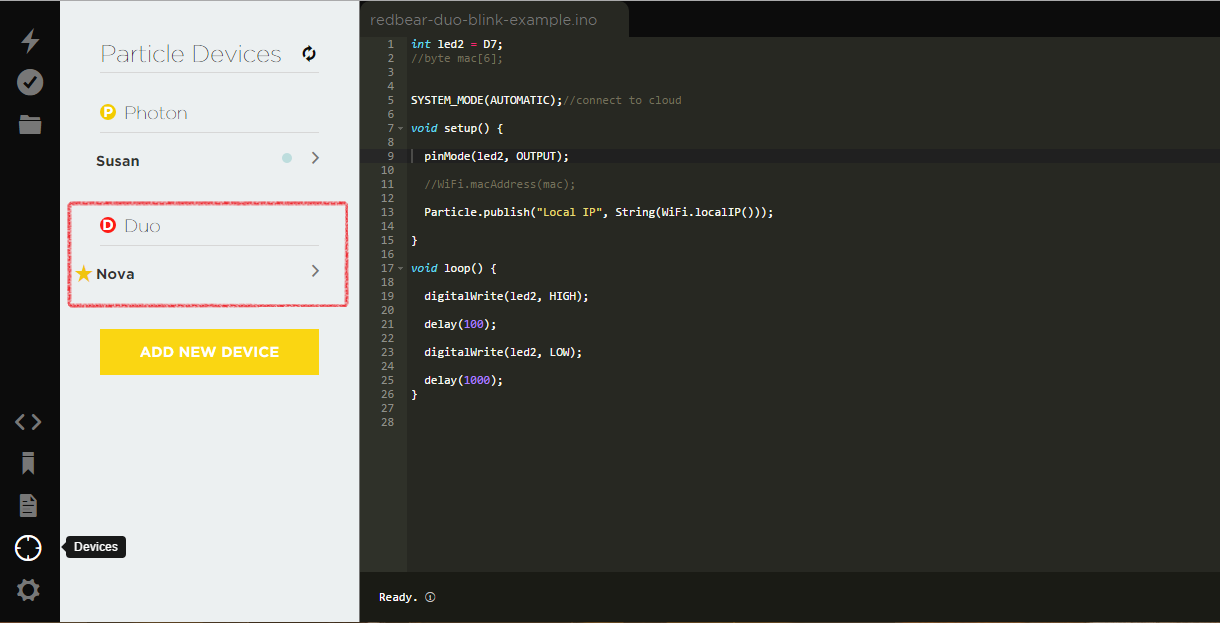The height and width of the screenshot is (623, 1220).
Task: Toggle the star next to Nova
Action: [x=84, y=274]
